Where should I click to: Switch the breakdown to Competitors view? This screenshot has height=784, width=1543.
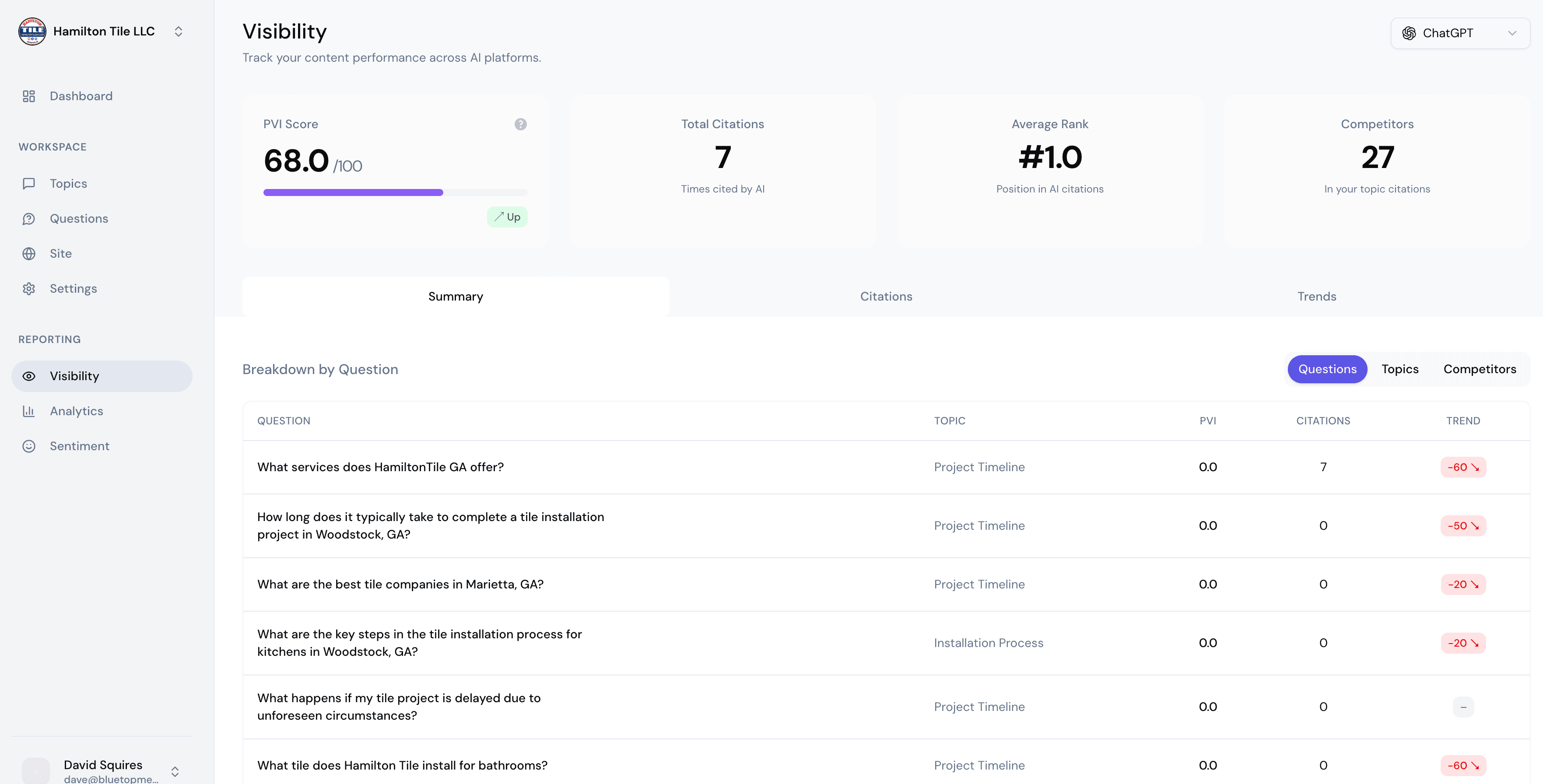1480,369
